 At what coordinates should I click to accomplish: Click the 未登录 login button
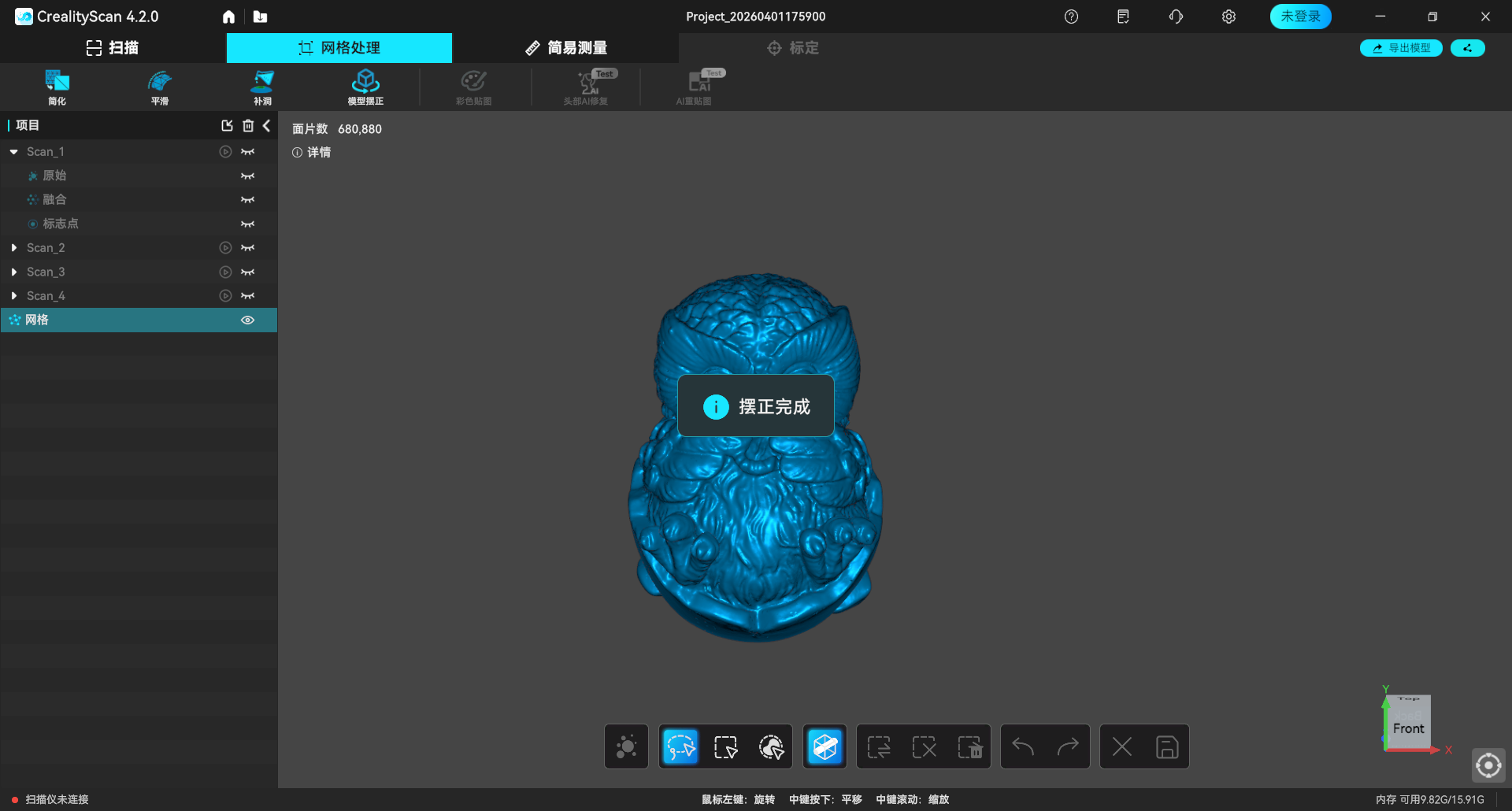tap(1300, 17)
